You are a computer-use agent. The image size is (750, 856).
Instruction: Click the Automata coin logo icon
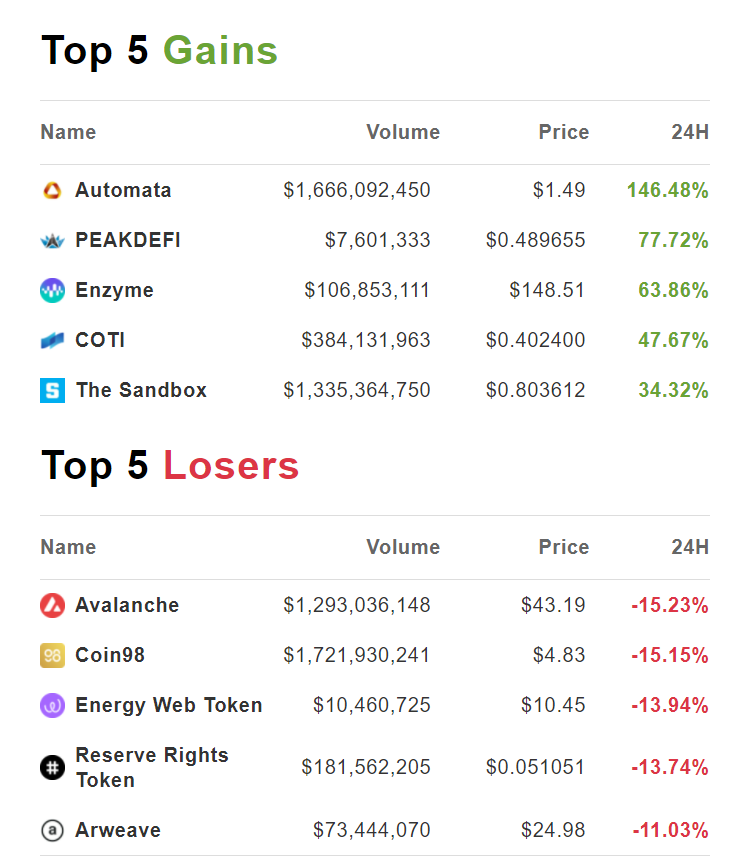(x=52, y=191)
